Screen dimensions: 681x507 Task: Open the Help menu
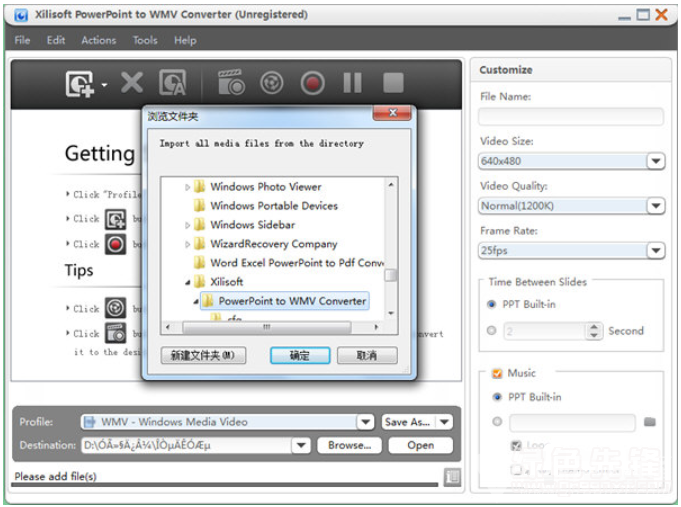185,40
